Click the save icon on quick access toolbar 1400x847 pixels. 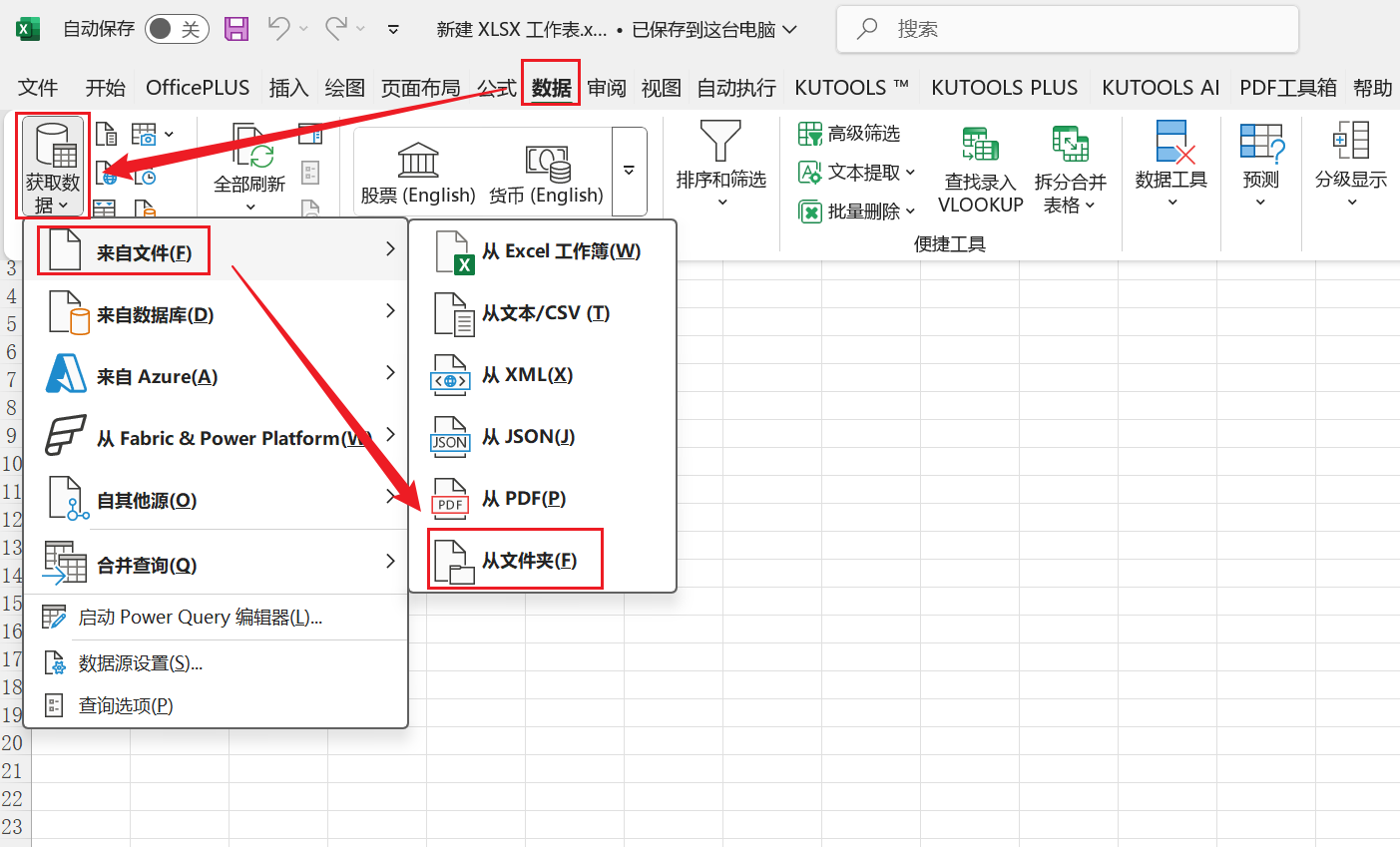[236, 29]
